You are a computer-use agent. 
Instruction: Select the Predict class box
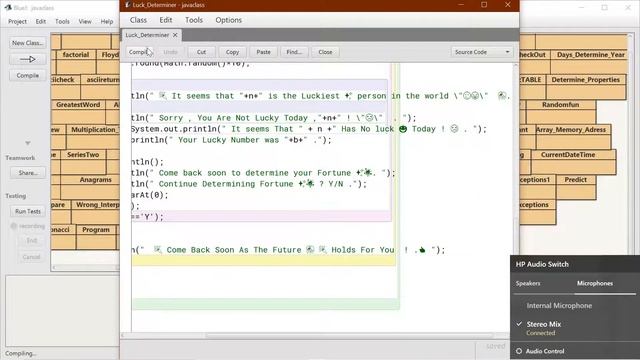[576, 187]
